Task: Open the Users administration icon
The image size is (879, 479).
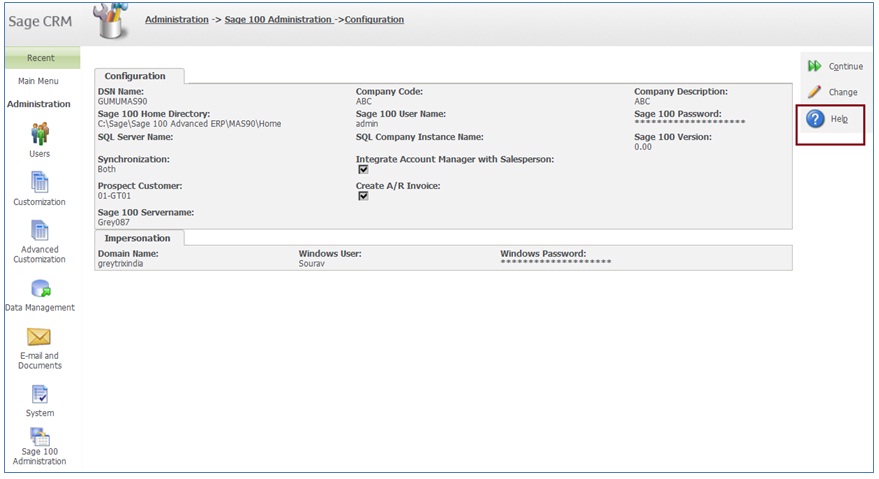Action: (40, 134)
